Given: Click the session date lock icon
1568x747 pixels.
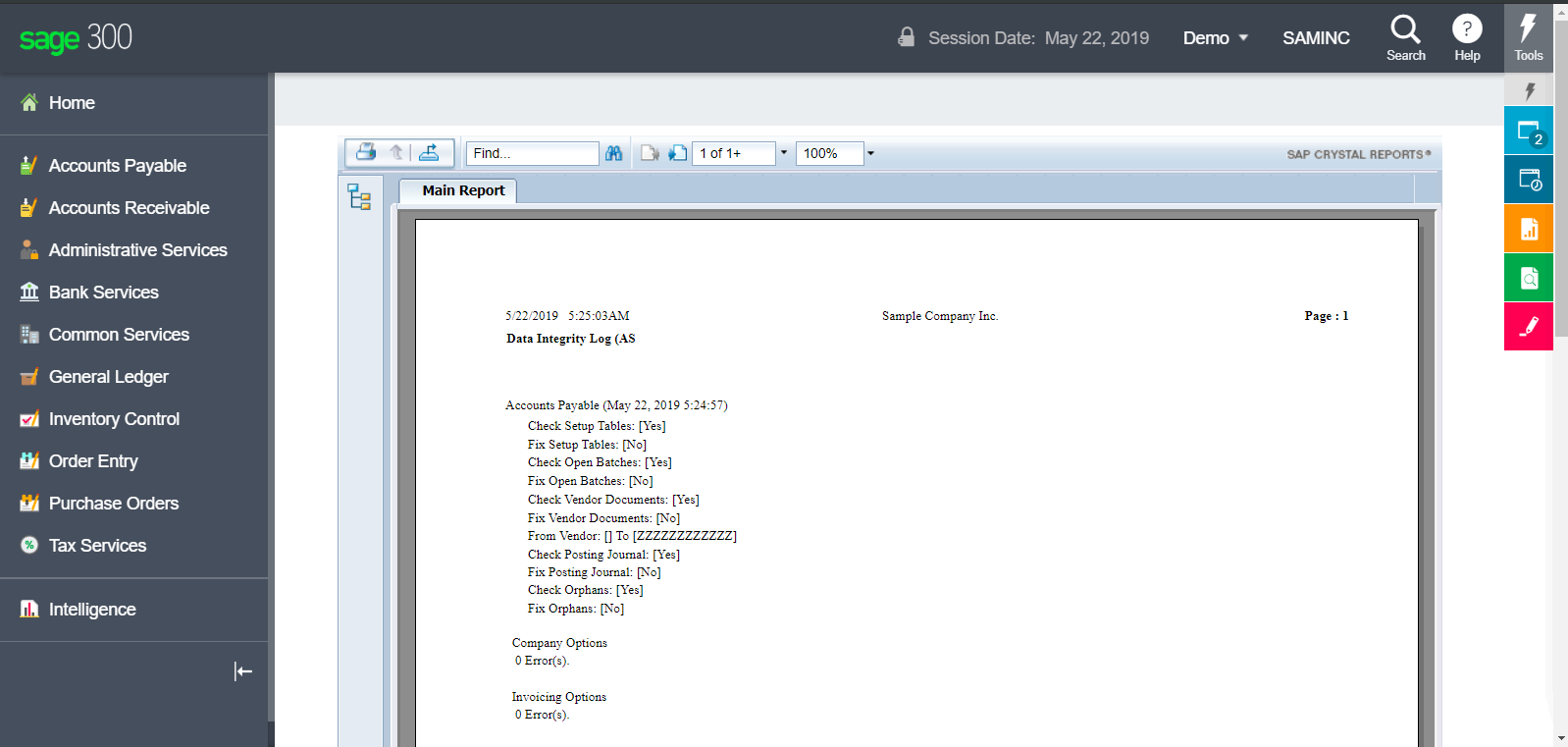Looking at the screenshot, I should click(x=907, y=37).
